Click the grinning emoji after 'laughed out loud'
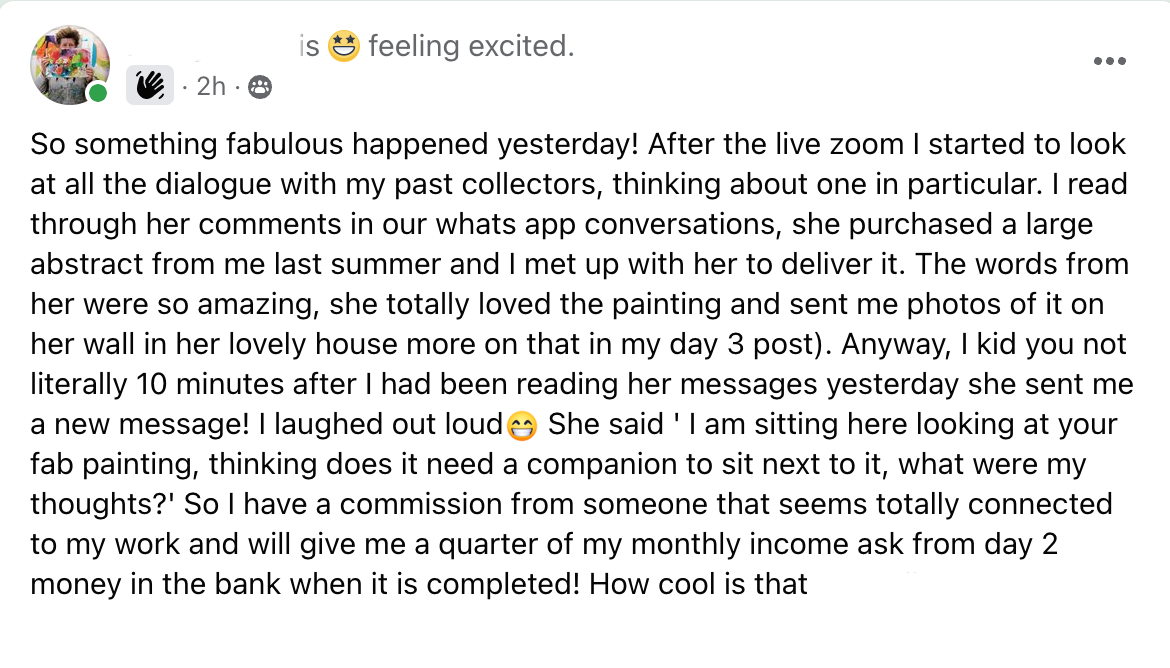This screenshot has height=668, width=1170. tap(520, 426)
